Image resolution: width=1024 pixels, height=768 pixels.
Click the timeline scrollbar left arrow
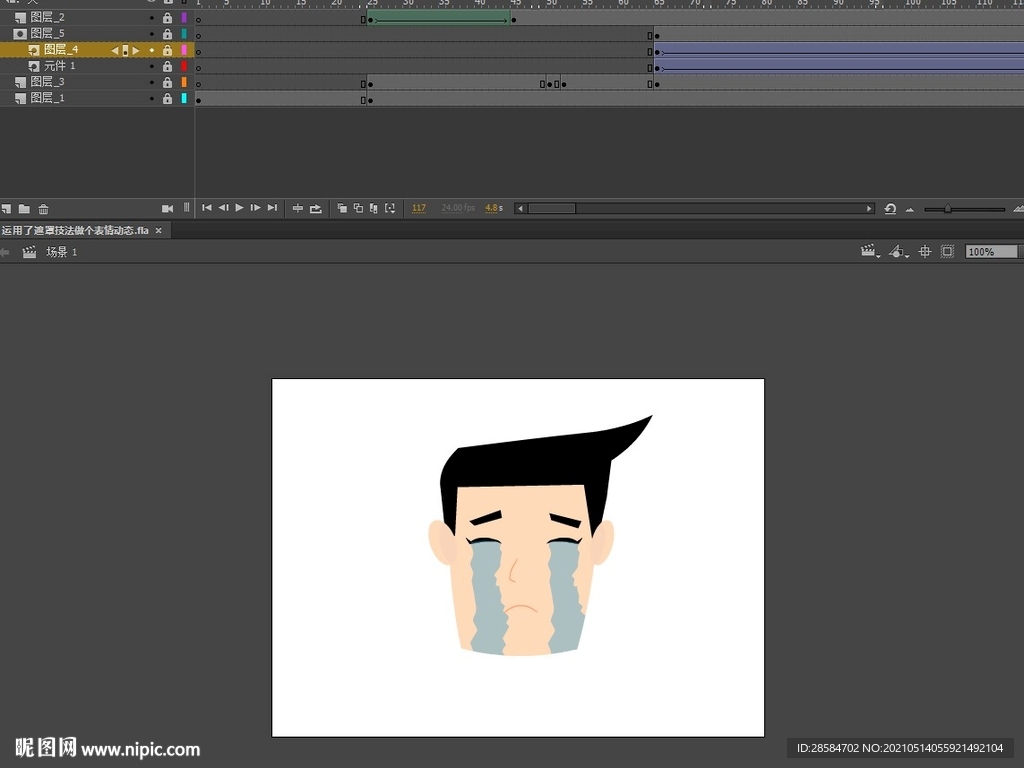[x=520, y=209]
